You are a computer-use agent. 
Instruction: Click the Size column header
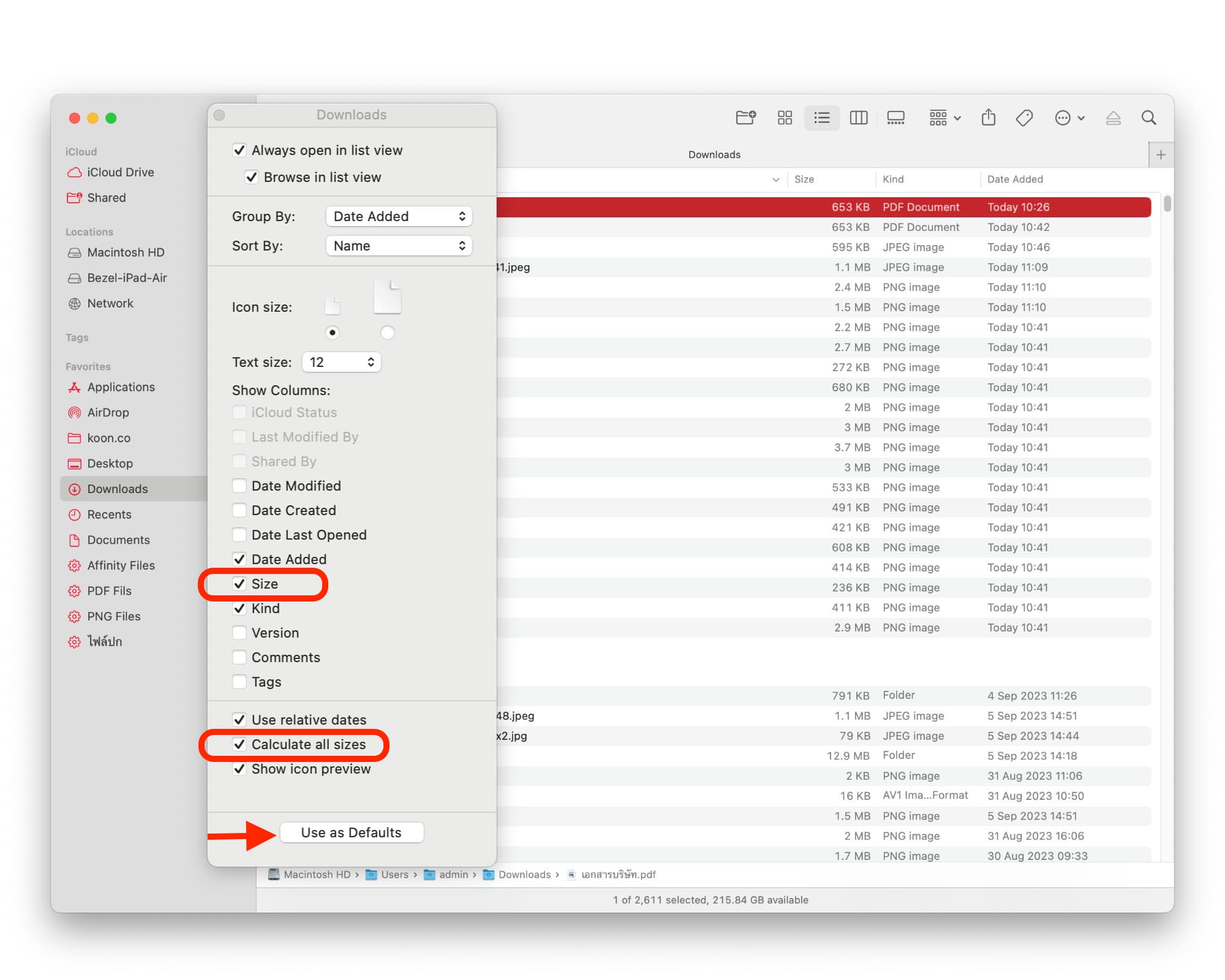(804, 179)
